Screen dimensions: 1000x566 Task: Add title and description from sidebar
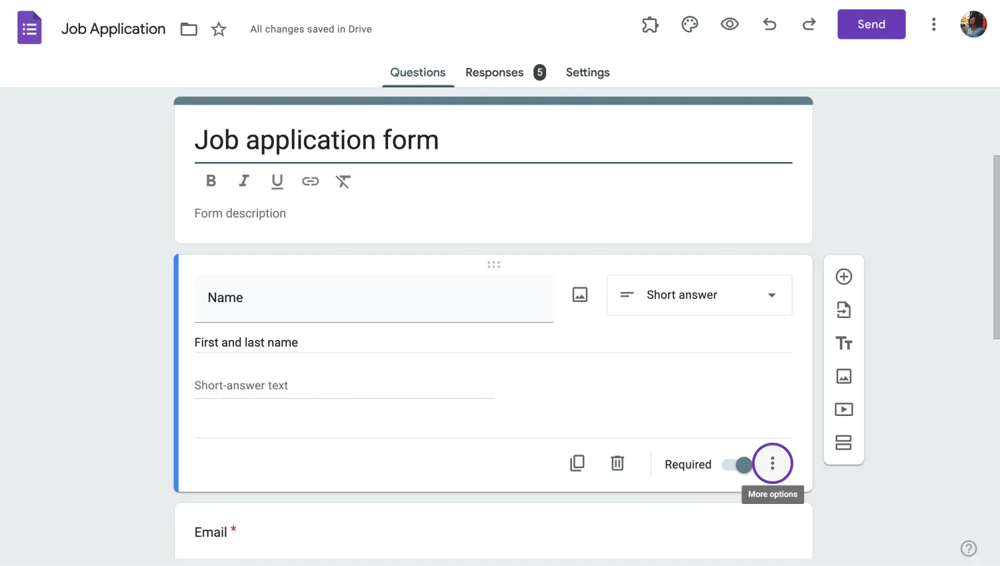[x=843, y=343]
